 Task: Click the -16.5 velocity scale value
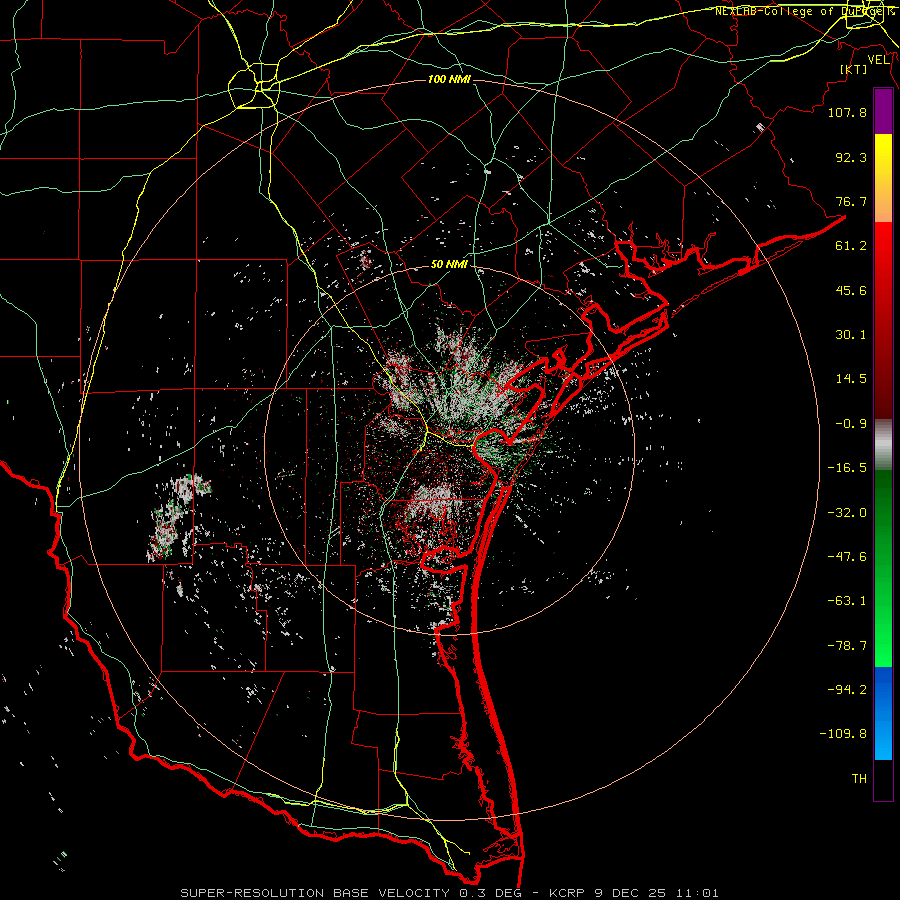coord(847,468)
